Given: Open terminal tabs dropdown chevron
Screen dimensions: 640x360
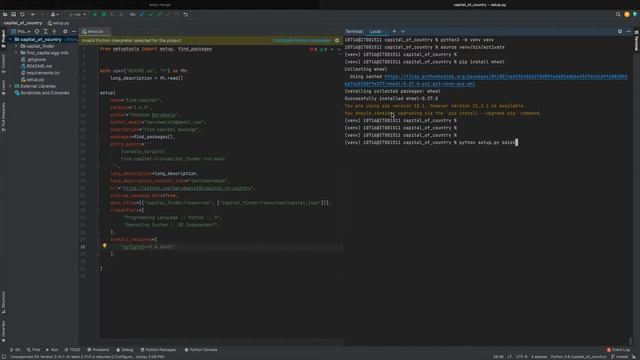Looking at the screenshot, I should (403, 31).
